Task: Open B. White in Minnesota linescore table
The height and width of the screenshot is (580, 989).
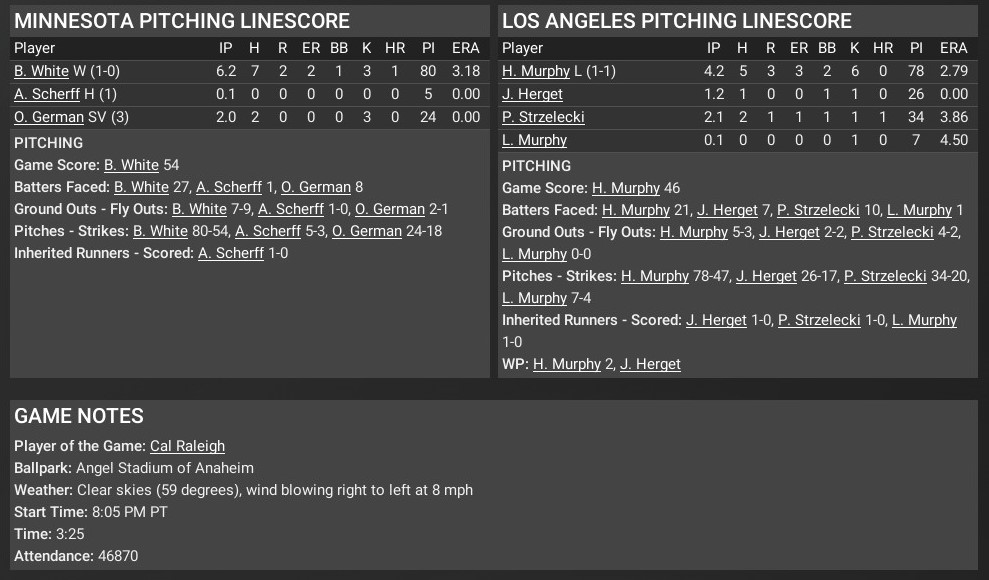Action: tap(41, 71)
